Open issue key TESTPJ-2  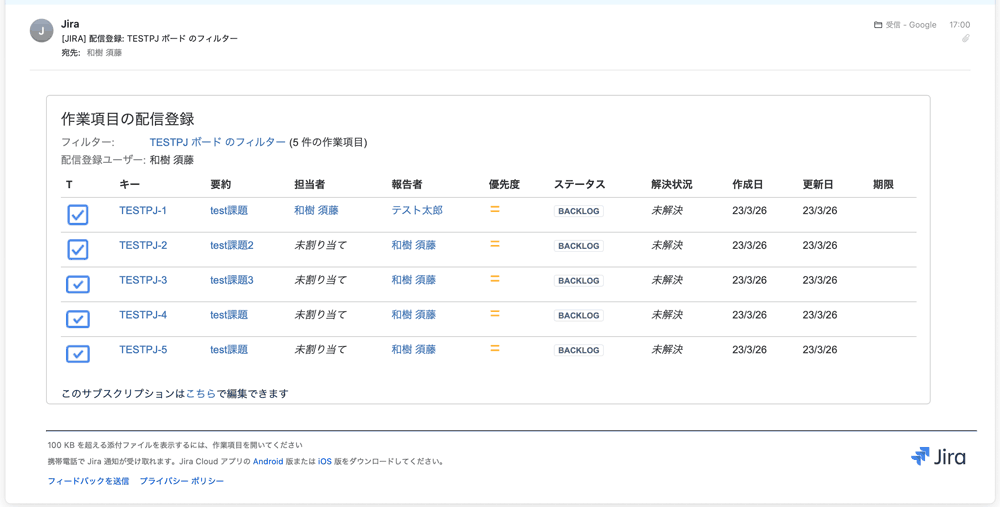coord(143,246)
